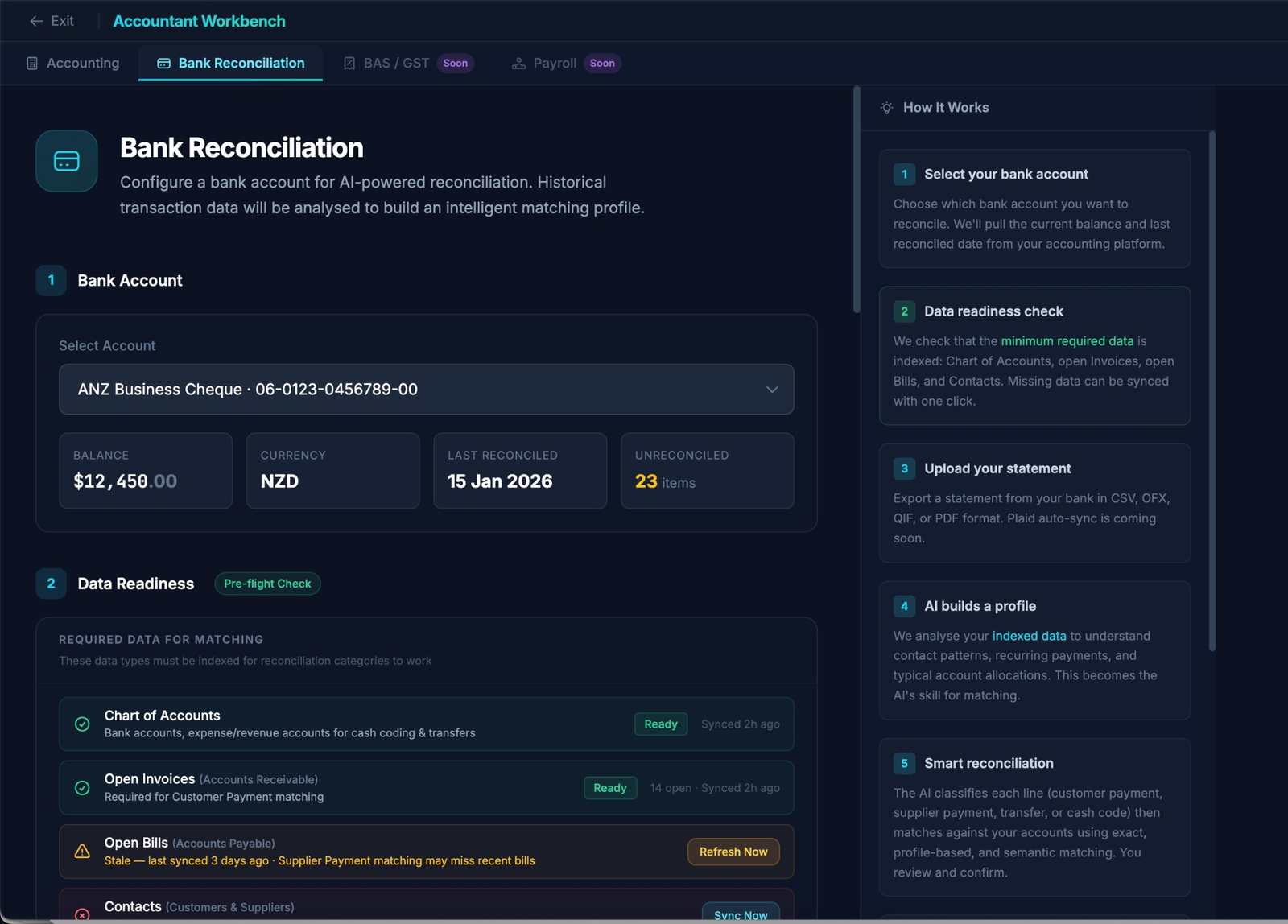The height and width of the screenshot is (924, 1288).
Task: Click the Ready badge on Chart of Accounts
Action: (x=660, y=724)
